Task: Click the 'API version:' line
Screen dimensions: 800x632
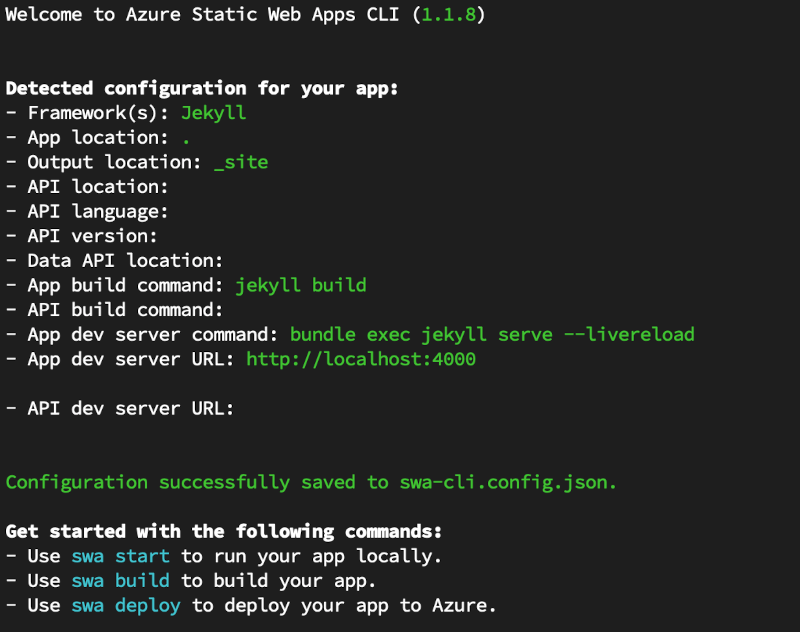Action: [x=81, y=236]
